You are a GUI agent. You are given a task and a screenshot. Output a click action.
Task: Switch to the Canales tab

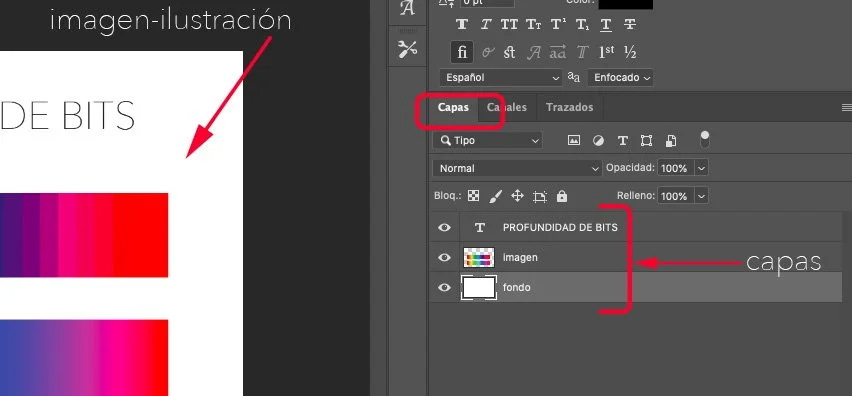coord(506,108)
